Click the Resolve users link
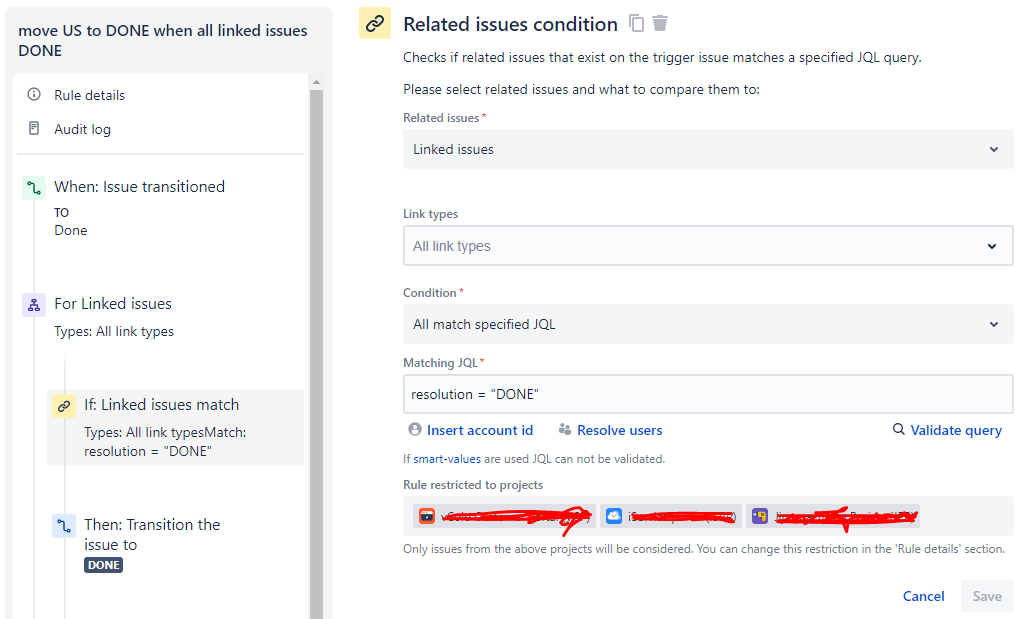1022x619 pixels. 618,430
